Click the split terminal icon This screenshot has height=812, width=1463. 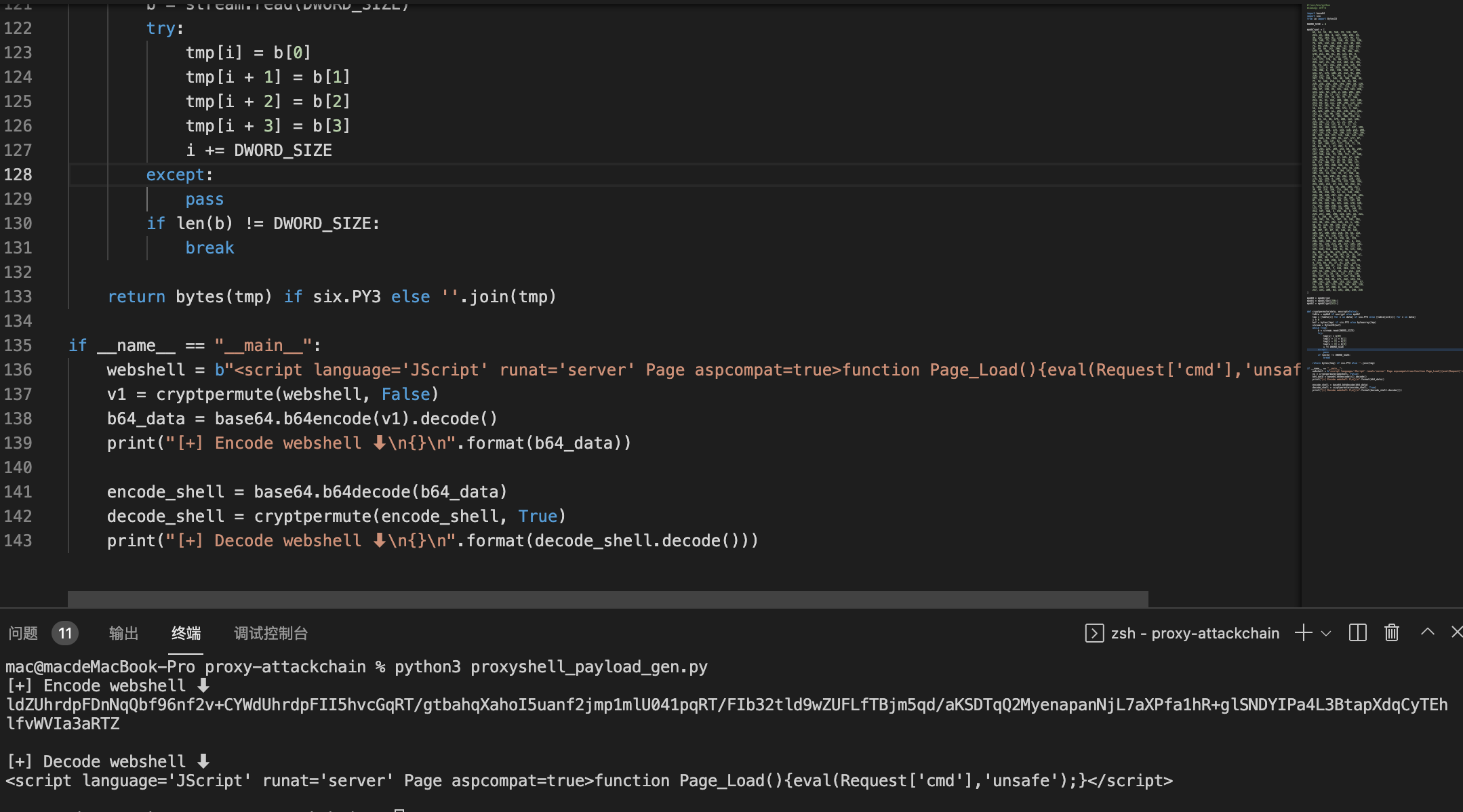1357,633
